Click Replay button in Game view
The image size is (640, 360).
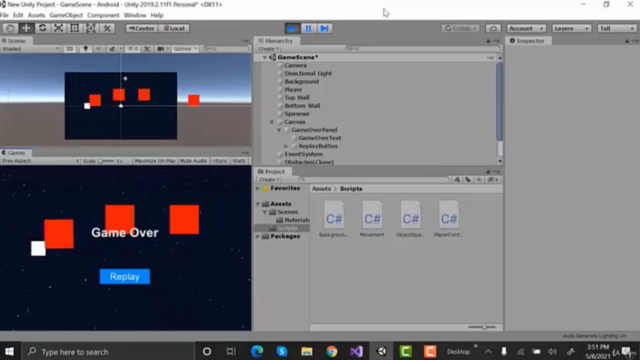(124, 277)
